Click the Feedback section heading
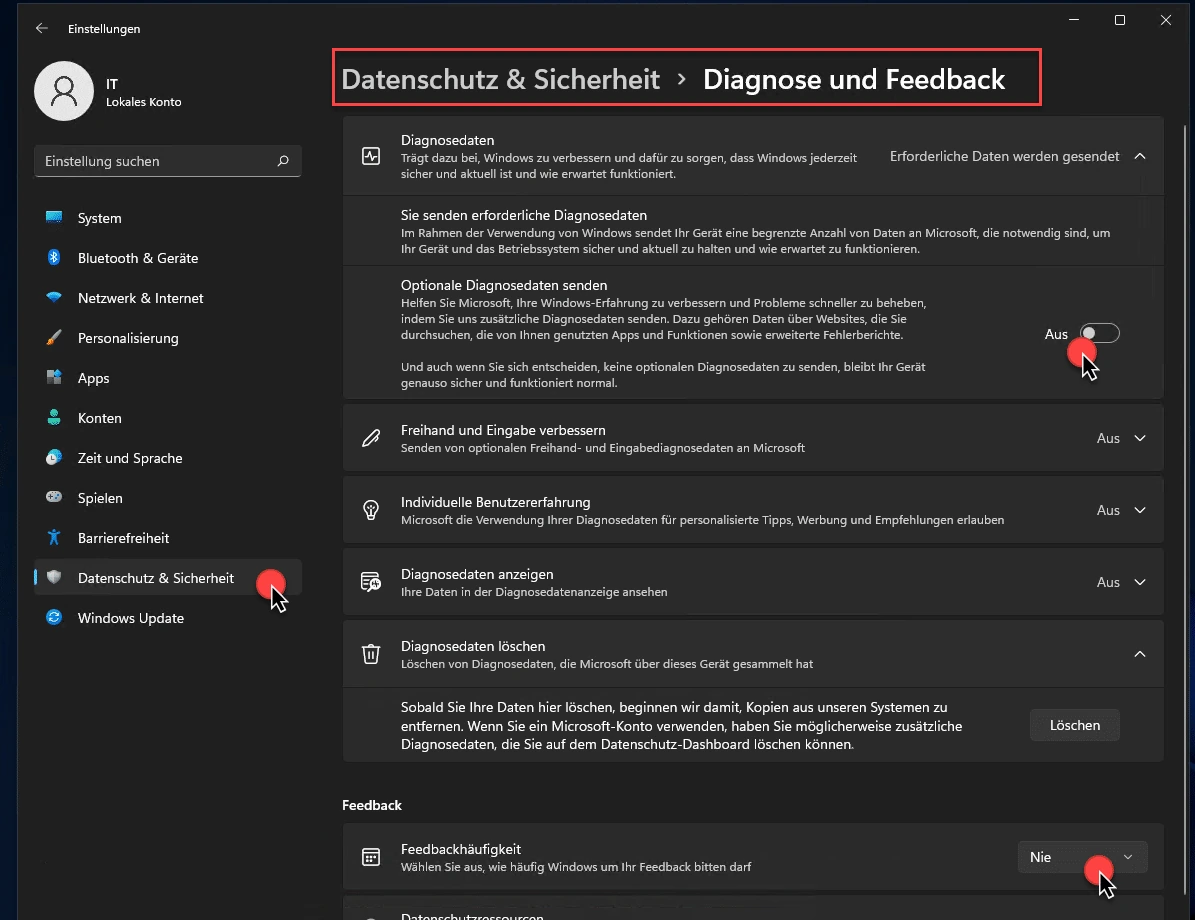 372,805
